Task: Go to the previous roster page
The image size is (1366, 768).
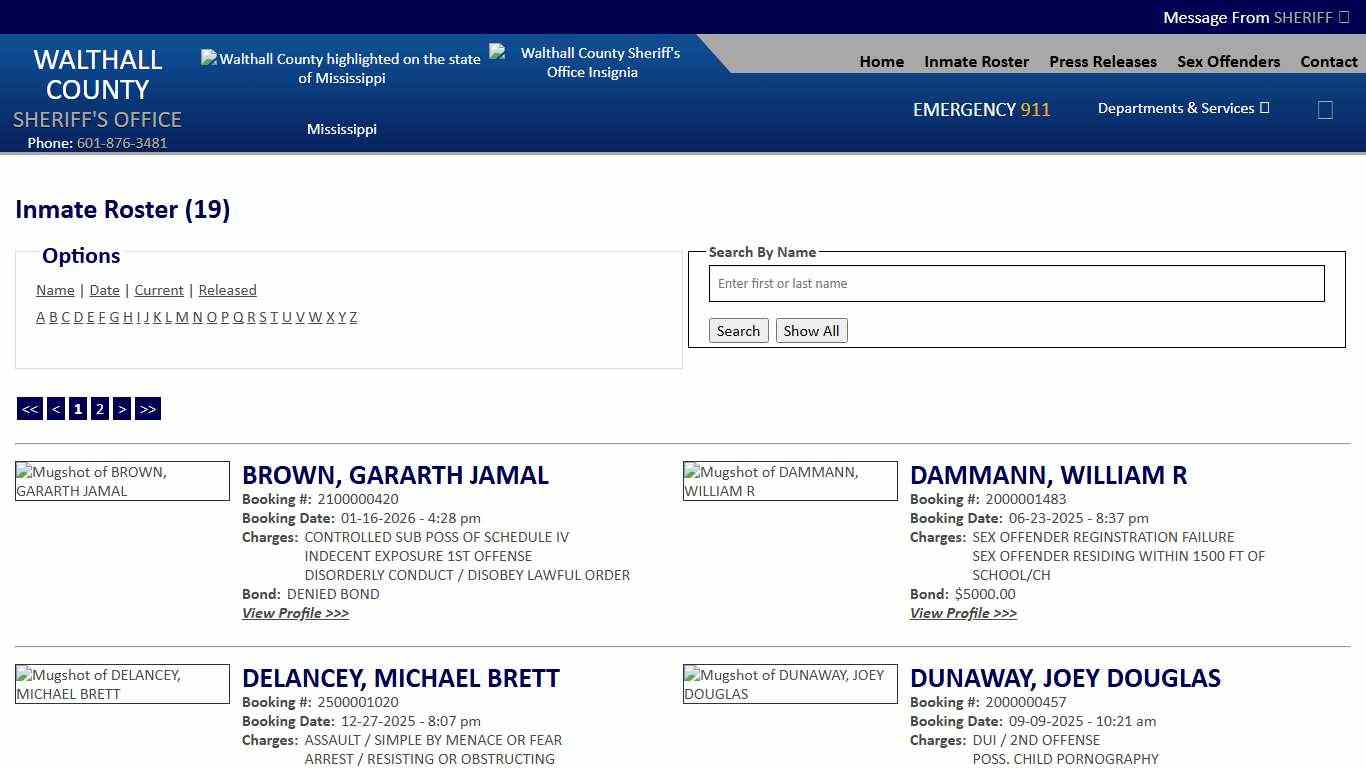Action: pyautogui.click(x=56, y=408)
